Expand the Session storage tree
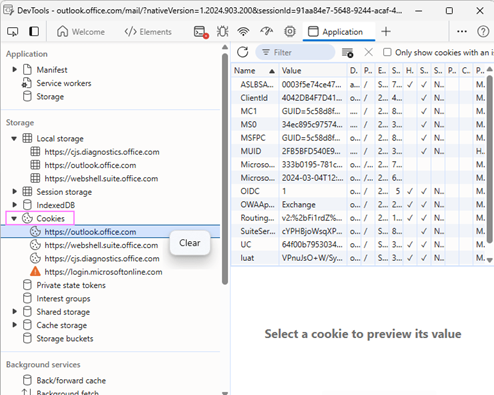494x395 pixels. coord(15,192)
